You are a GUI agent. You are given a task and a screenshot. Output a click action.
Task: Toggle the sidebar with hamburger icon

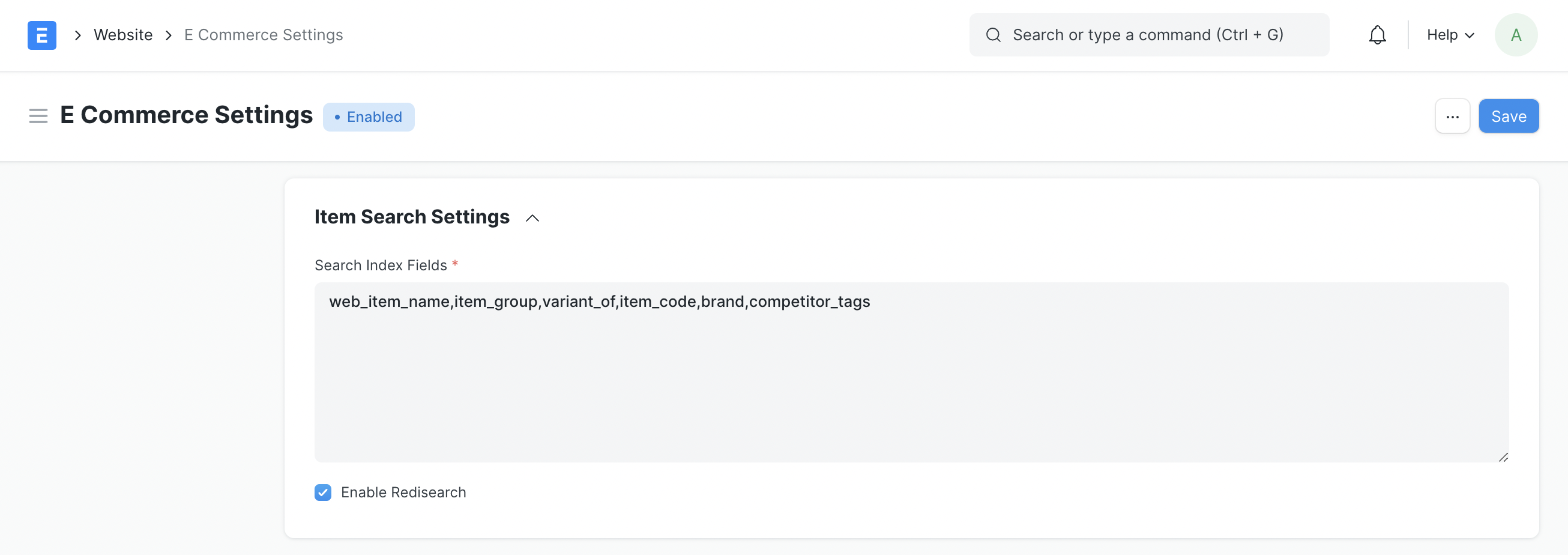tap(38, 116)
